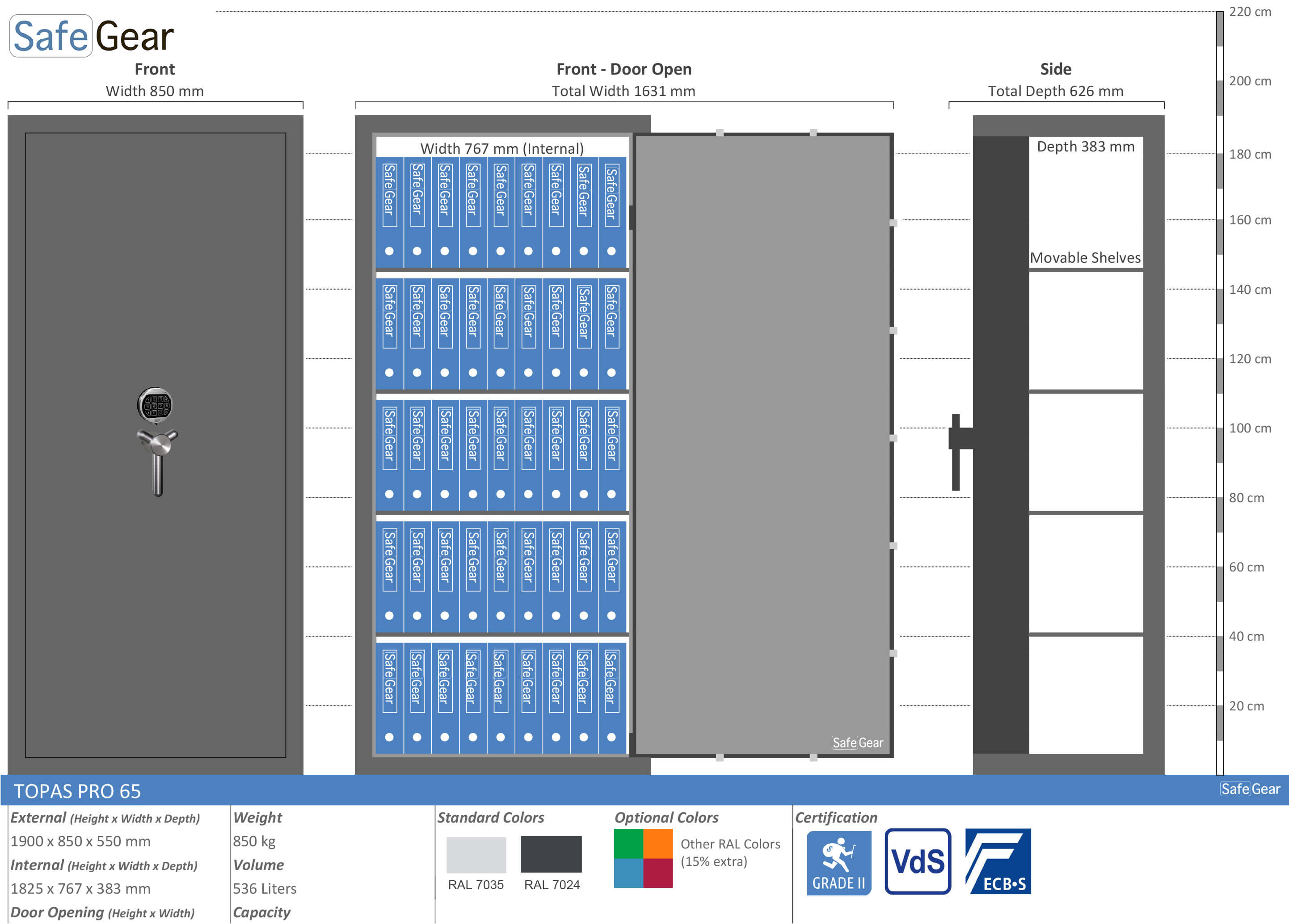The image size is (1289, 924).
Task: Click the "Width 850 mm" label
Action: tap(155, 91)
